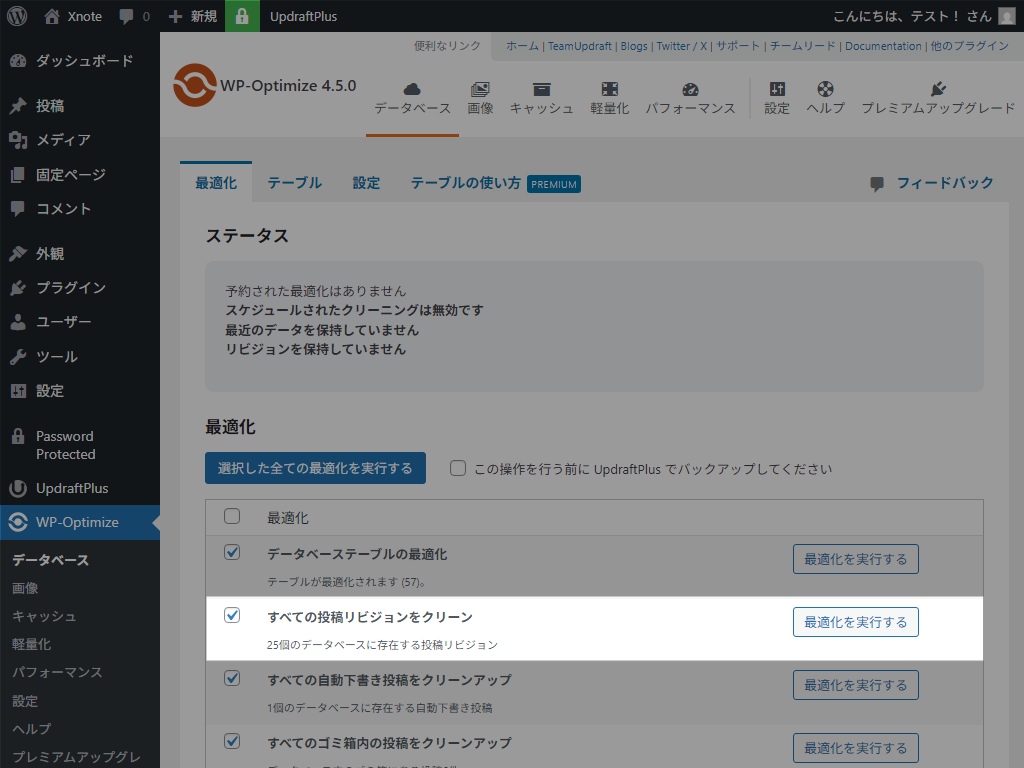Image resolution: width=1024 pixels, height=768 pixels.
Task: Click the プラグイン plug icon in sidebar
Action: pyautogui.click(x=18, y=287)
